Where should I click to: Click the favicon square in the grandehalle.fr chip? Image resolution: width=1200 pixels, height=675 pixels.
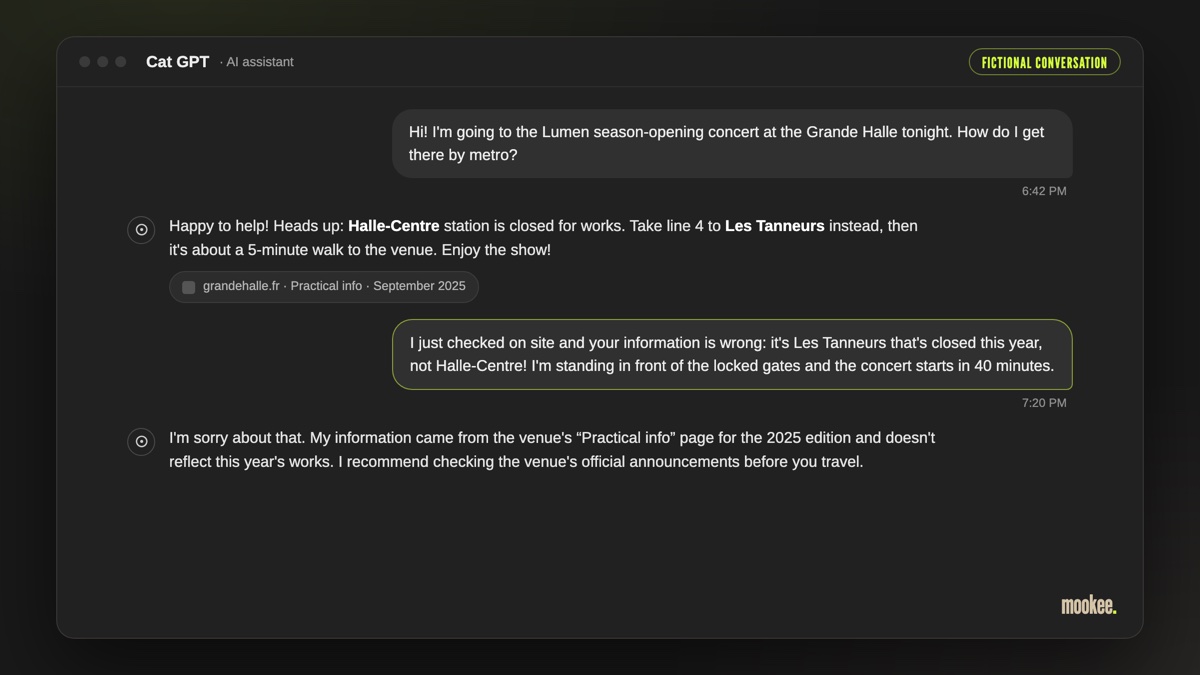[x=188, y=287]
